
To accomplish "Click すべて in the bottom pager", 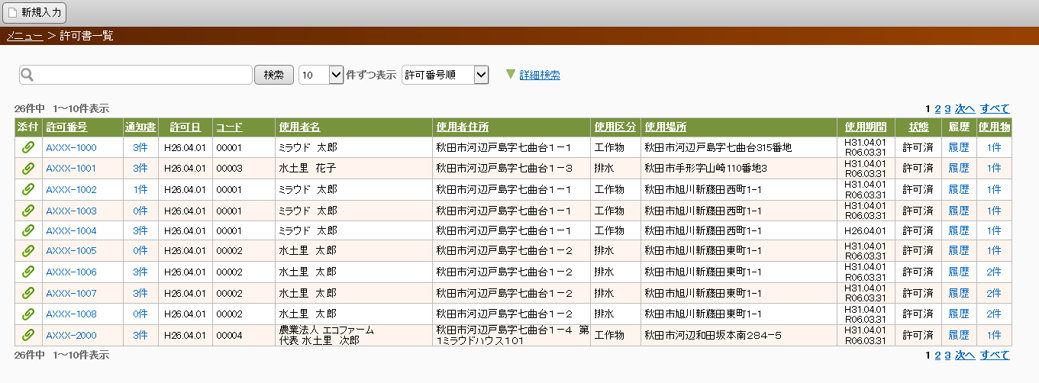I will coord(995,355).
